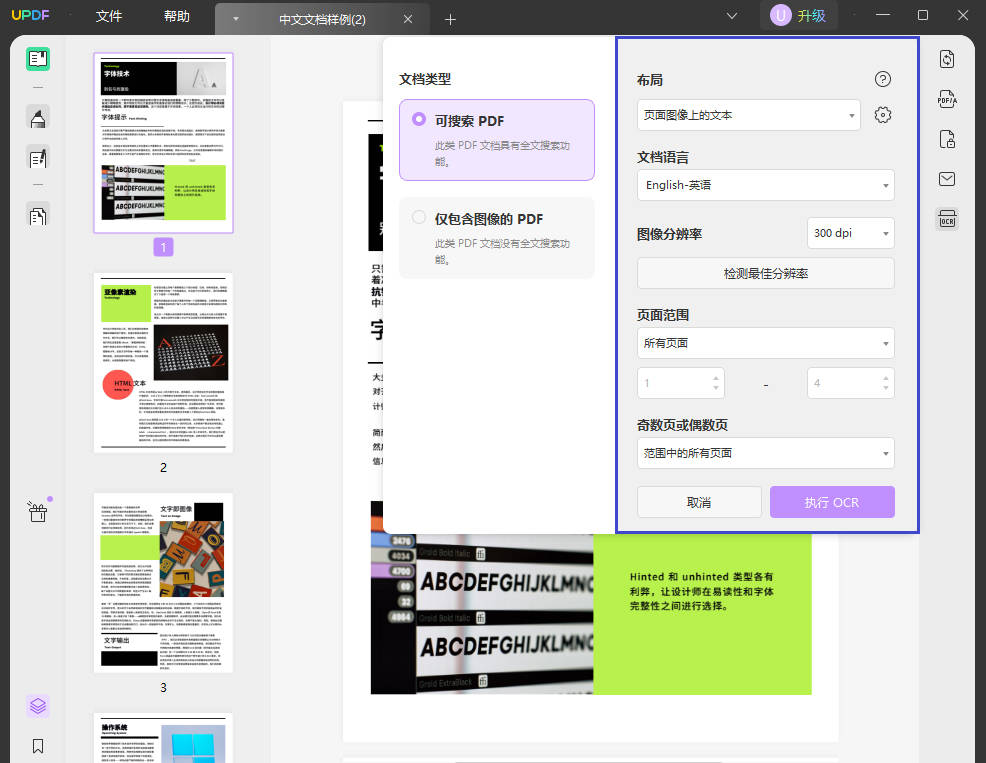Select the page thumbnails panel toggle
This screenshot has height=763, width=986.
(38, 58)
